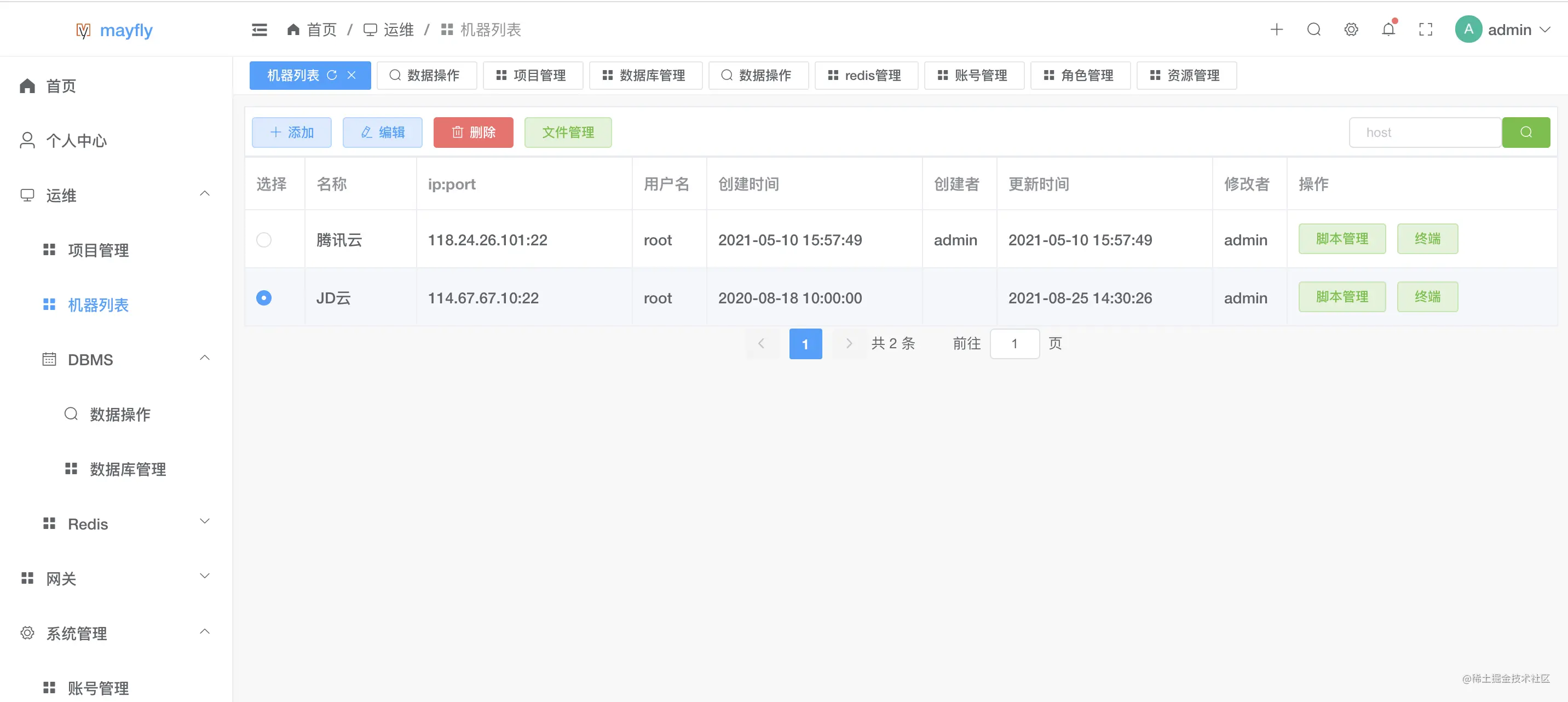Click the host search input field
1568x702 pixels.
[1425, 132]
